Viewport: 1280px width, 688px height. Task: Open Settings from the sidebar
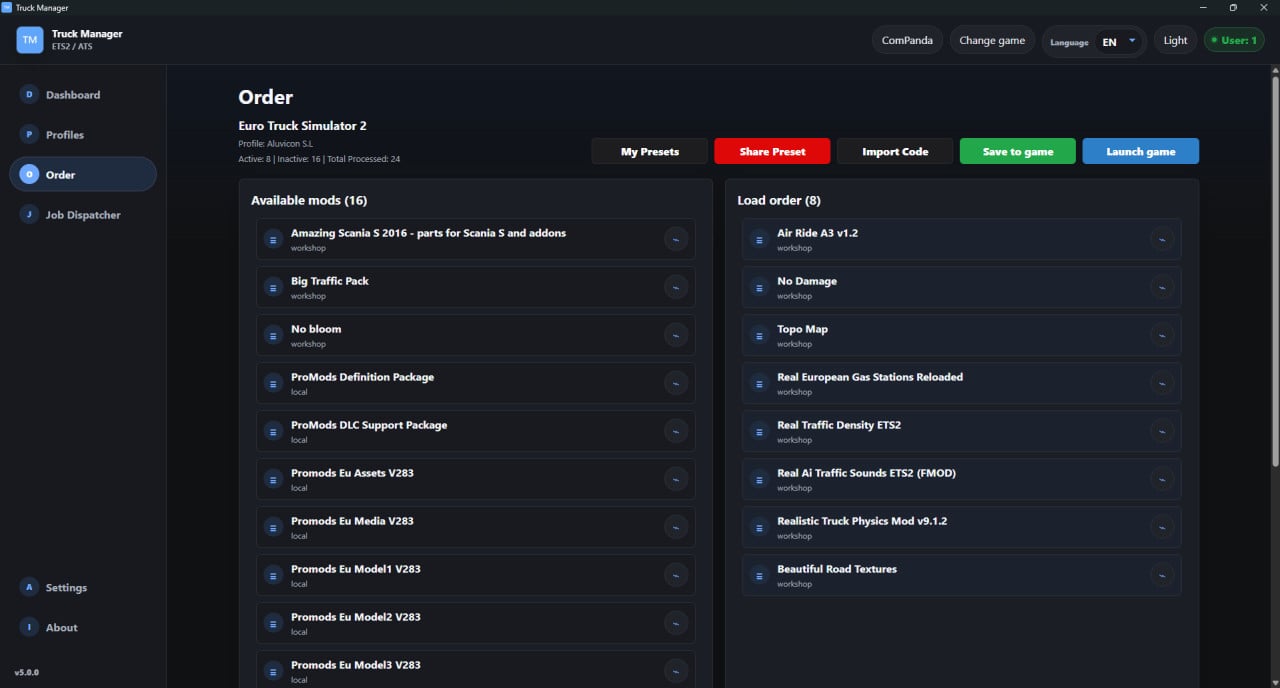pyautogui.click(x=83, y=588)
